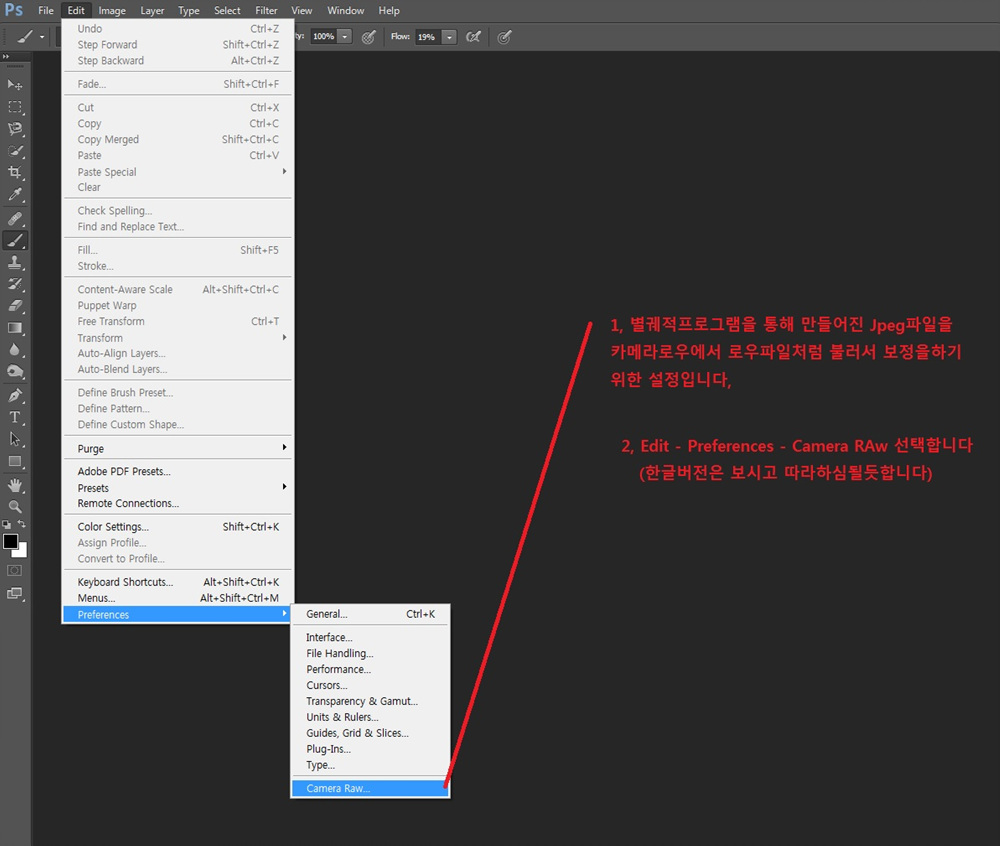Image resolution: width=1000 pixels, height=846 pixels.
Task: Select the Clone Stamp tool
Action: pyautogui.click(x=15, y=262)
